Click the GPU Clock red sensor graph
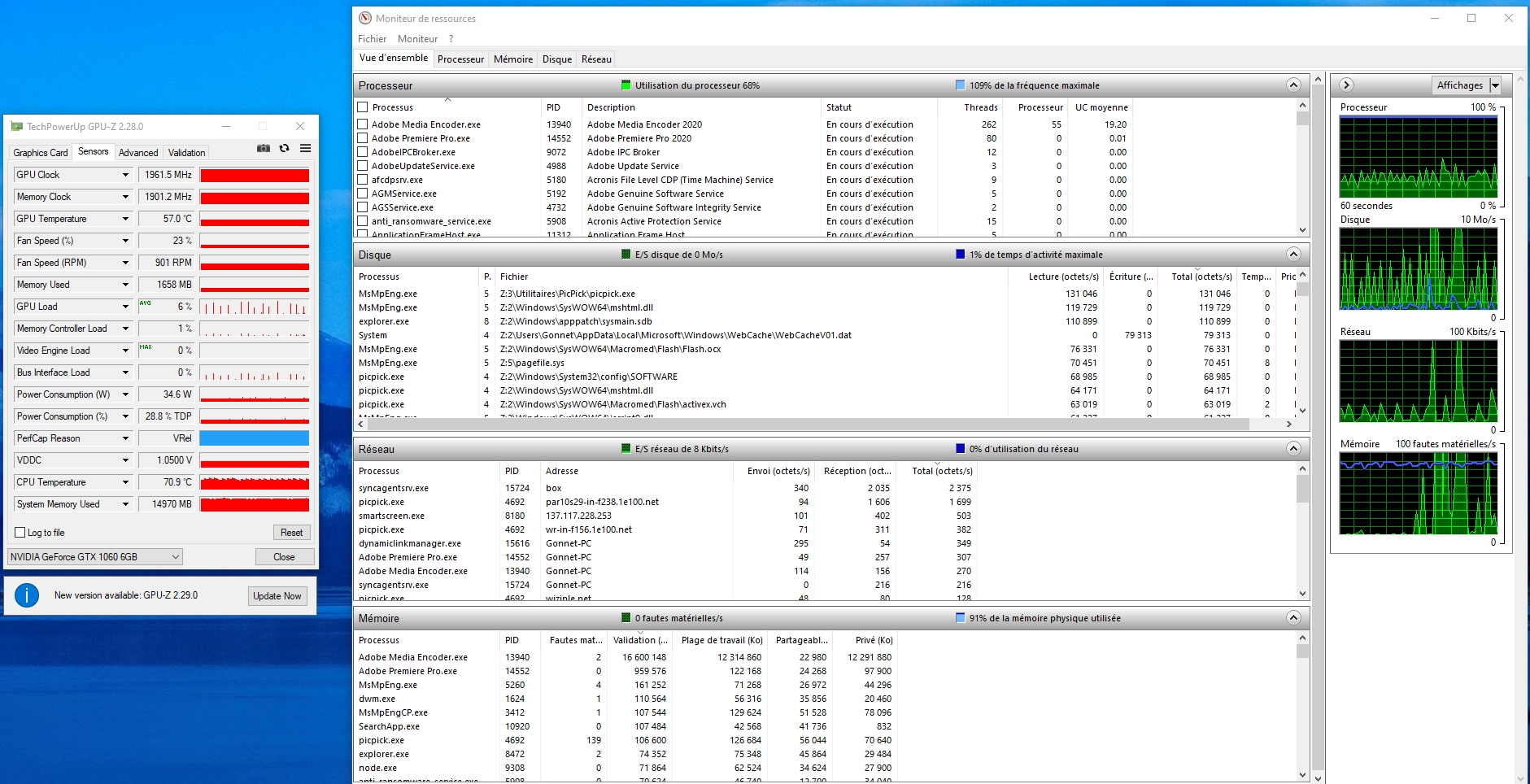The image size is (1530, 784). pyautogui.click(x=255, y=175)
